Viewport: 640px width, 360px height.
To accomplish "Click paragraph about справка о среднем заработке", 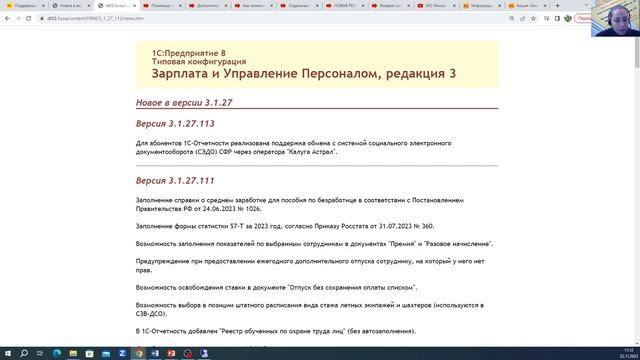I will [300, 204].
